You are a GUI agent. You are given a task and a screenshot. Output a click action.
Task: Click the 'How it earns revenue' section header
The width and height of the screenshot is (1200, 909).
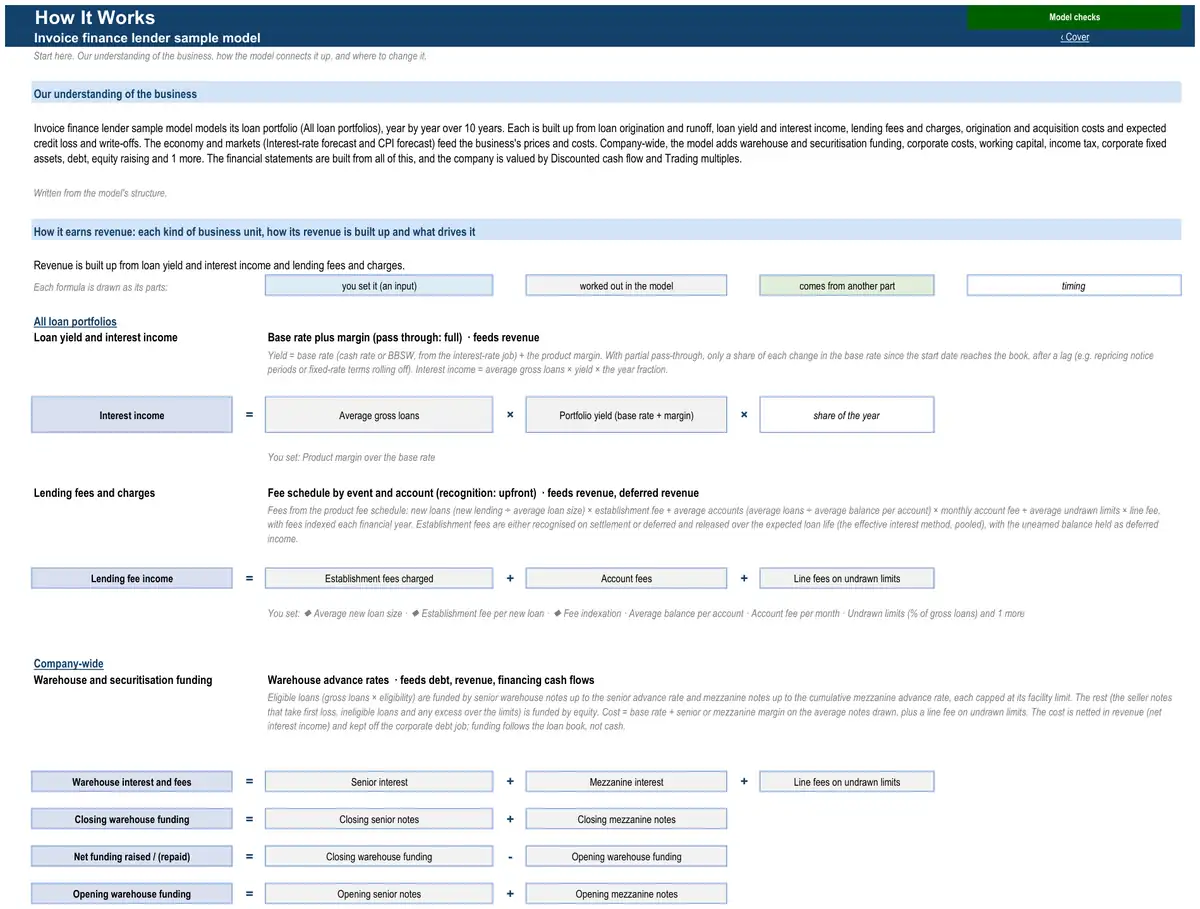pyautogui.click(x=606, y=232)
